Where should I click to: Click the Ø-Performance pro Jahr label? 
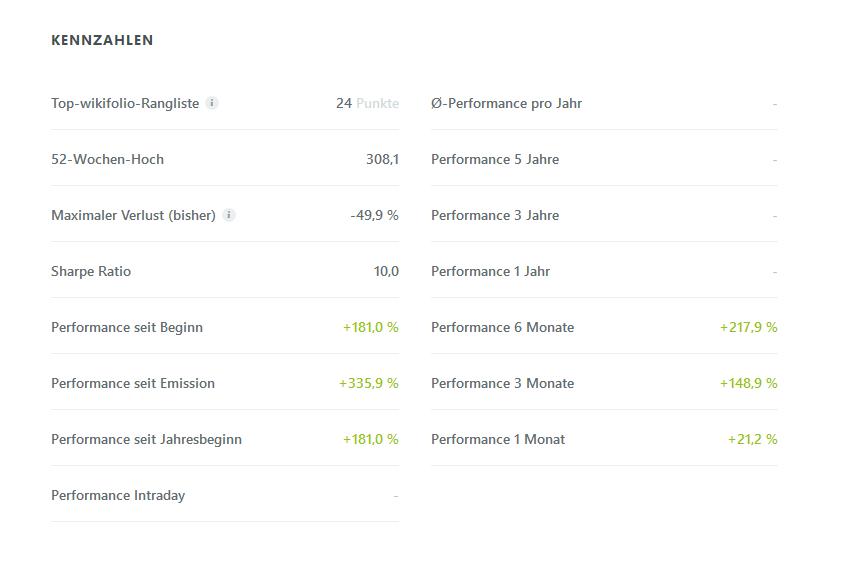[x=506, y=103]
